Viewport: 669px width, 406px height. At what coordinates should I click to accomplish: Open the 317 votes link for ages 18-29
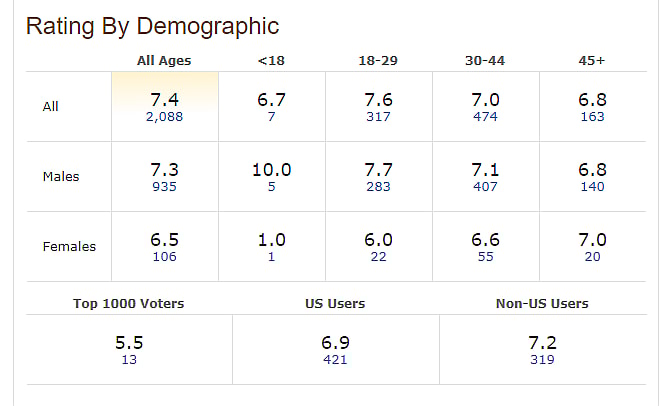point(378,117)
